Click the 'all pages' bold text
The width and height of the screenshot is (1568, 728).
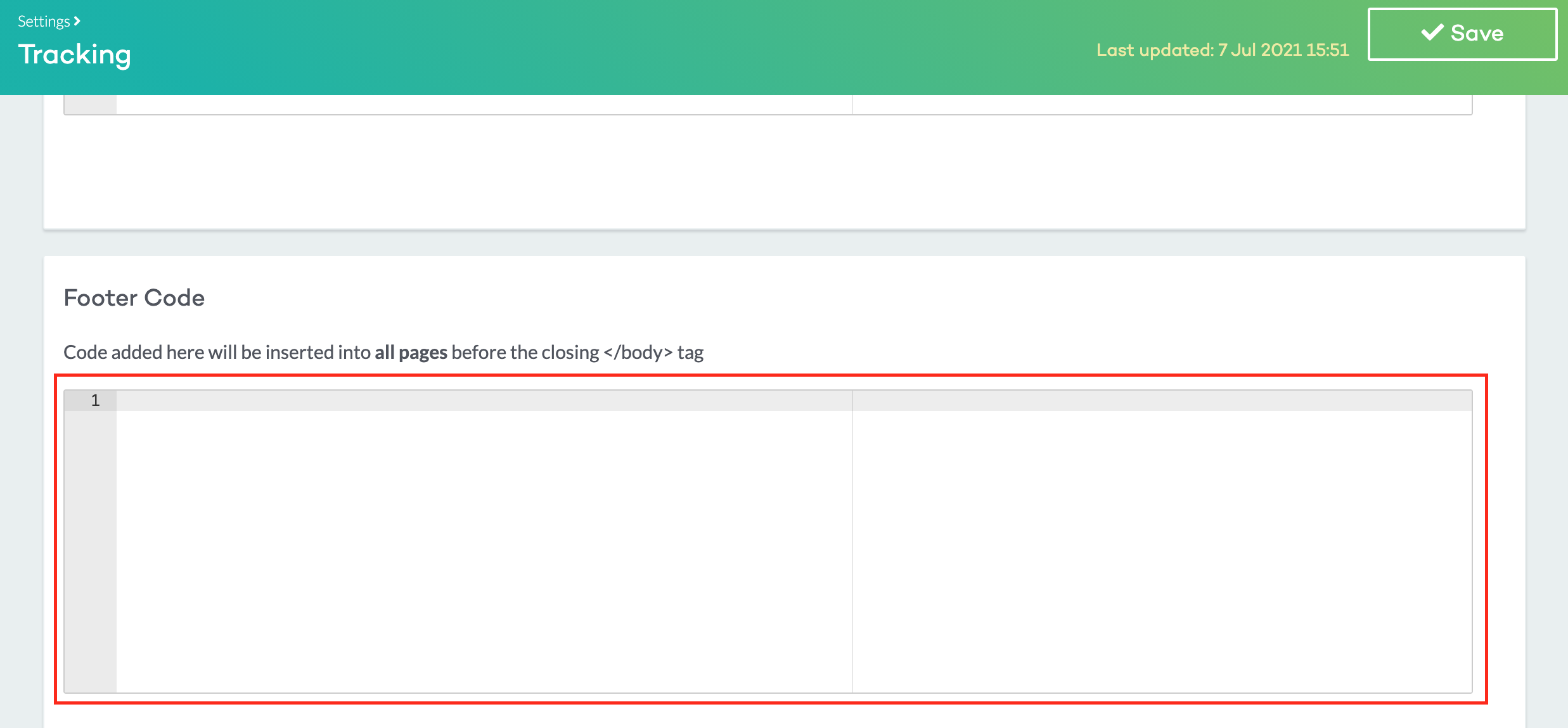(x=411, y=352)
